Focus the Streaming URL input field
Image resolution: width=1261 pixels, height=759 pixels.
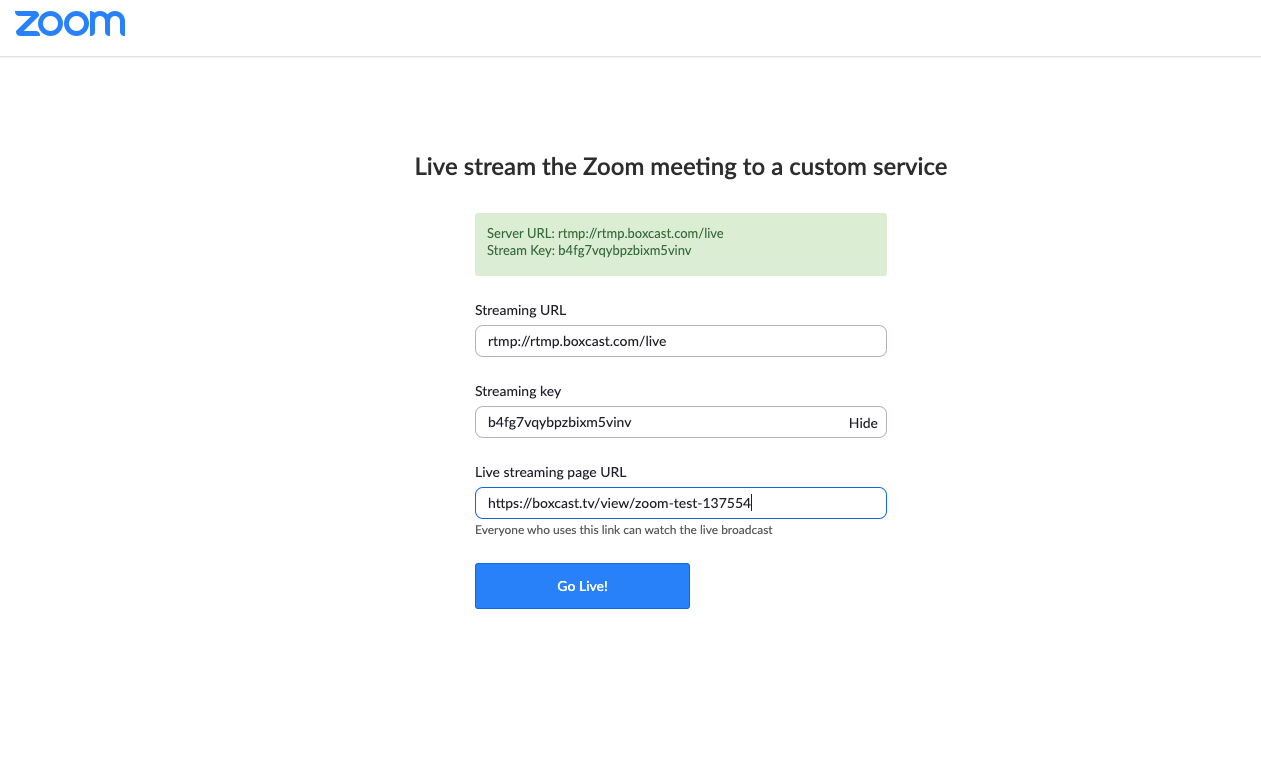click(x=680, y=341)
